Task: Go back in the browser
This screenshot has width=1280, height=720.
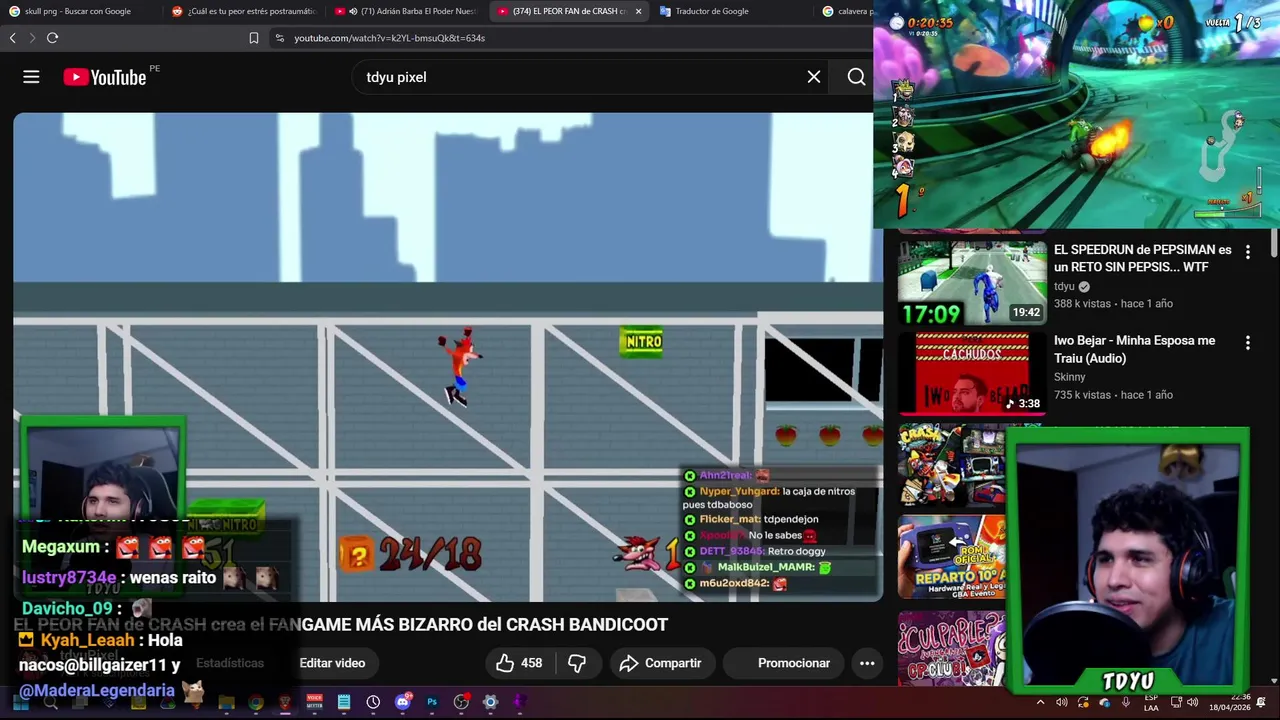Action: (12, 38)
